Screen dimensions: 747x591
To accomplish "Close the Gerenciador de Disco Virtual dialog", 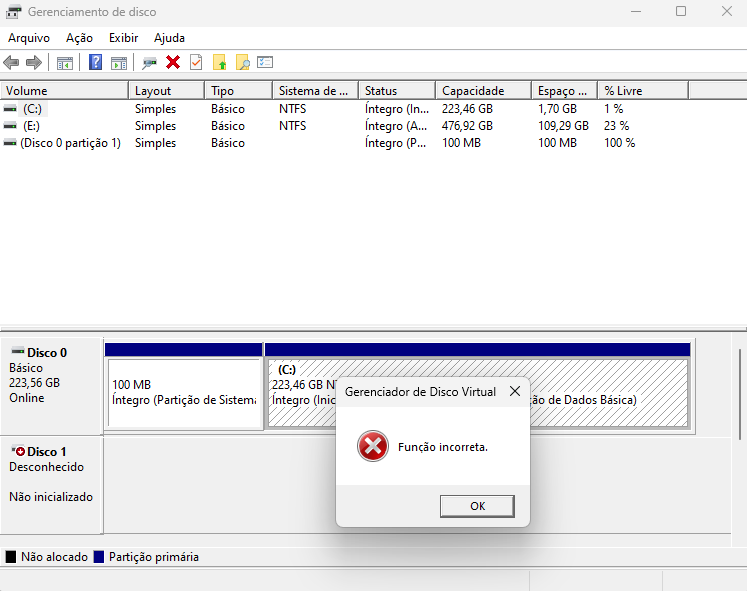I will tap(515, 391).
